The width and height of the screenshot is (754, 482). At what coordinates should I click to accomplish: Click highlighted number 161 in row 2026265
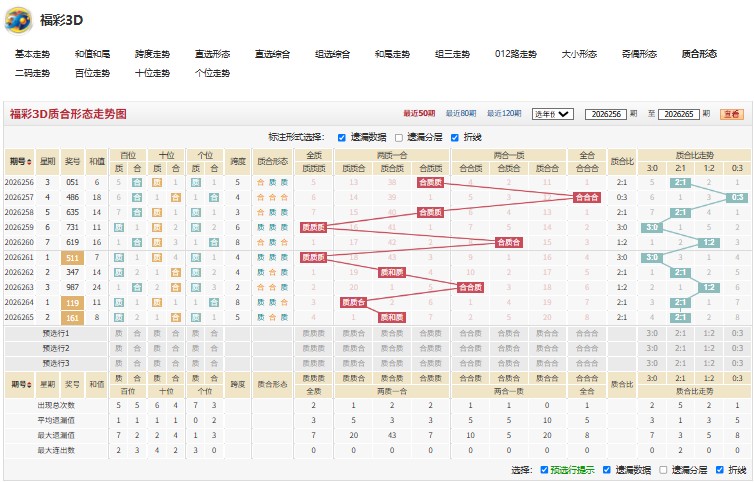(x=73, y=318)
